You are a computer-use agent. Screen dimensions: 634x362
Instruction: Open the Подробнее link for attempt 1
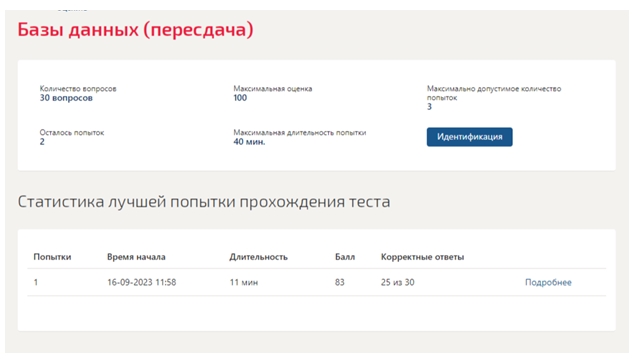[548, 282]
